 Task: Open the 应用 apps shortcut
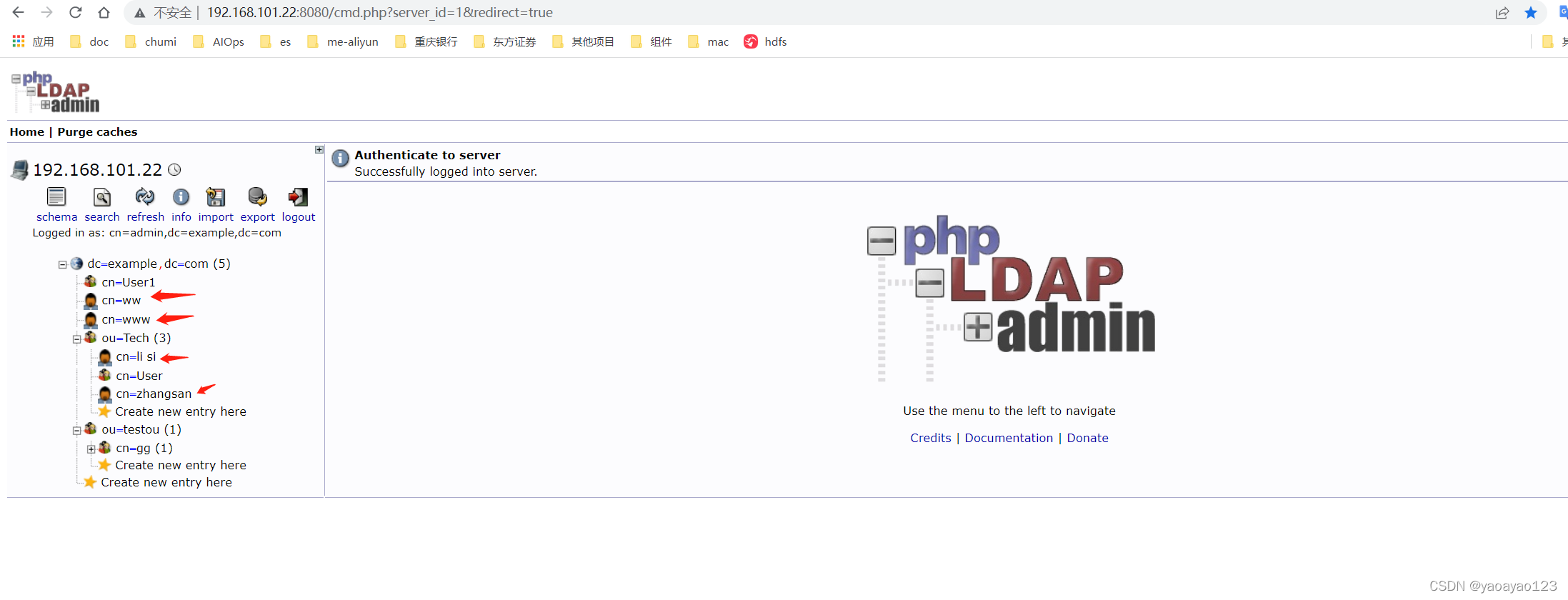(33, 41)
